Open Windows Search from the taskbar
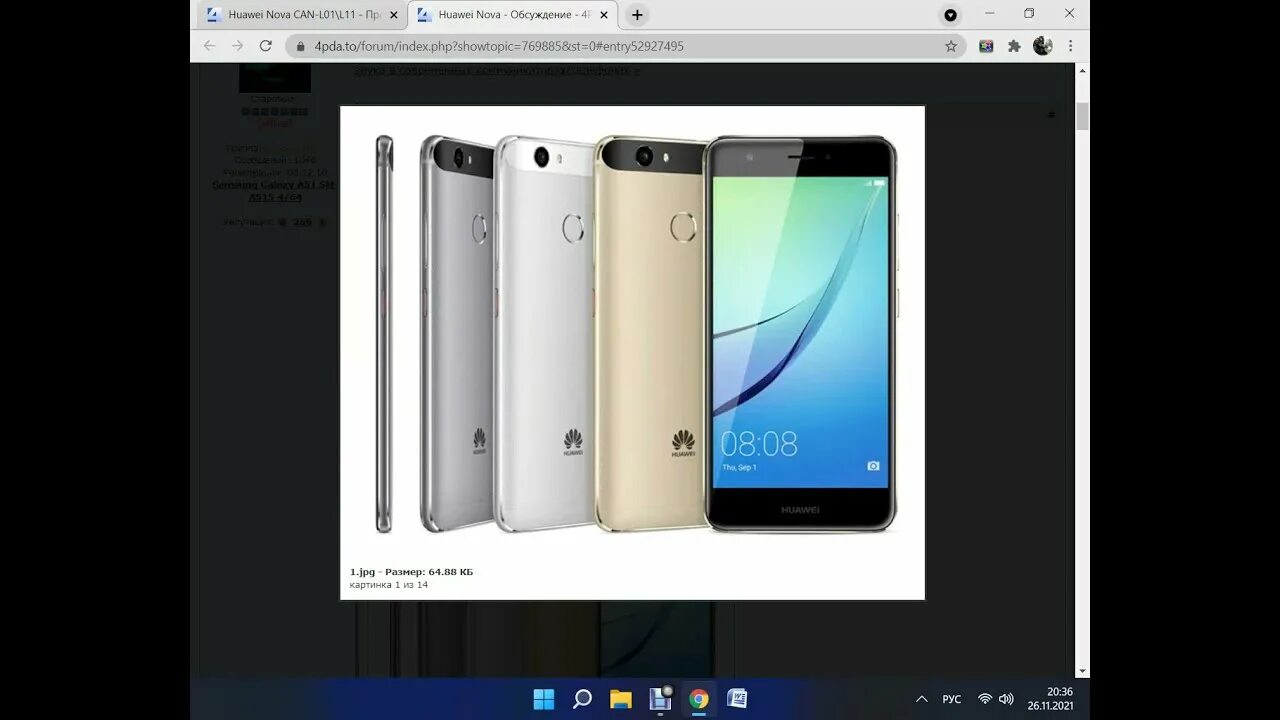Image resolution: width=1280 pixels, height=720 pixels. click(582, 699)
